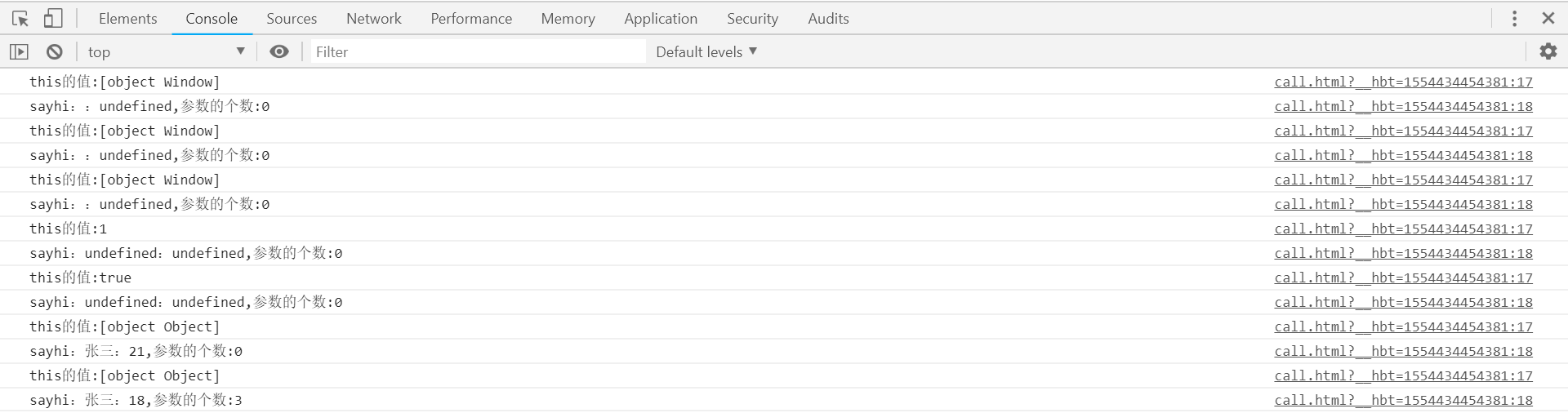Click the 'this的值:true' log source link
The width and height of the screenshot is (1568, 413).
coord(1403,278)
